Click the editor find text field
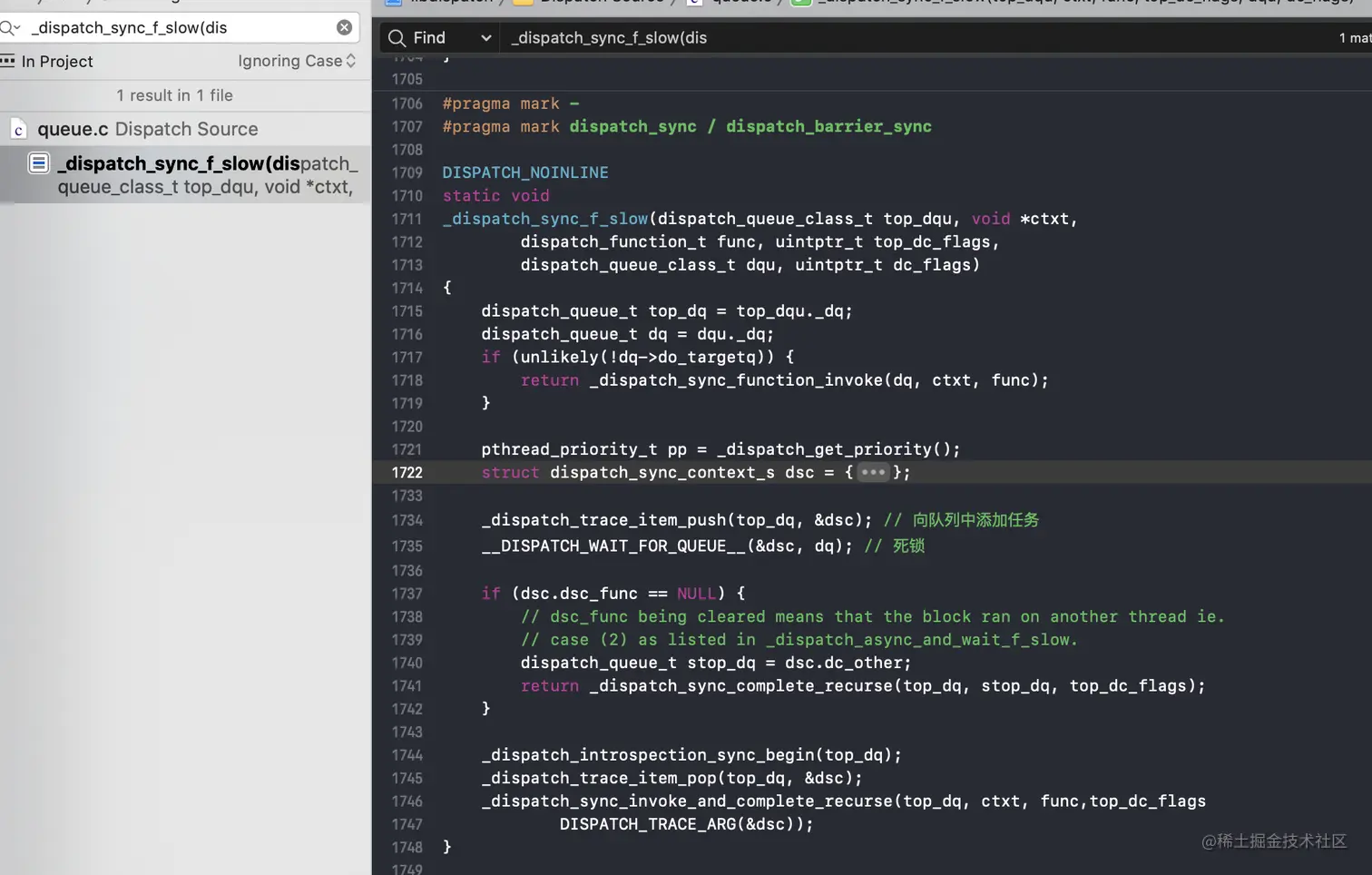This screenshot has height=875, width=1372. click(916, 38)
